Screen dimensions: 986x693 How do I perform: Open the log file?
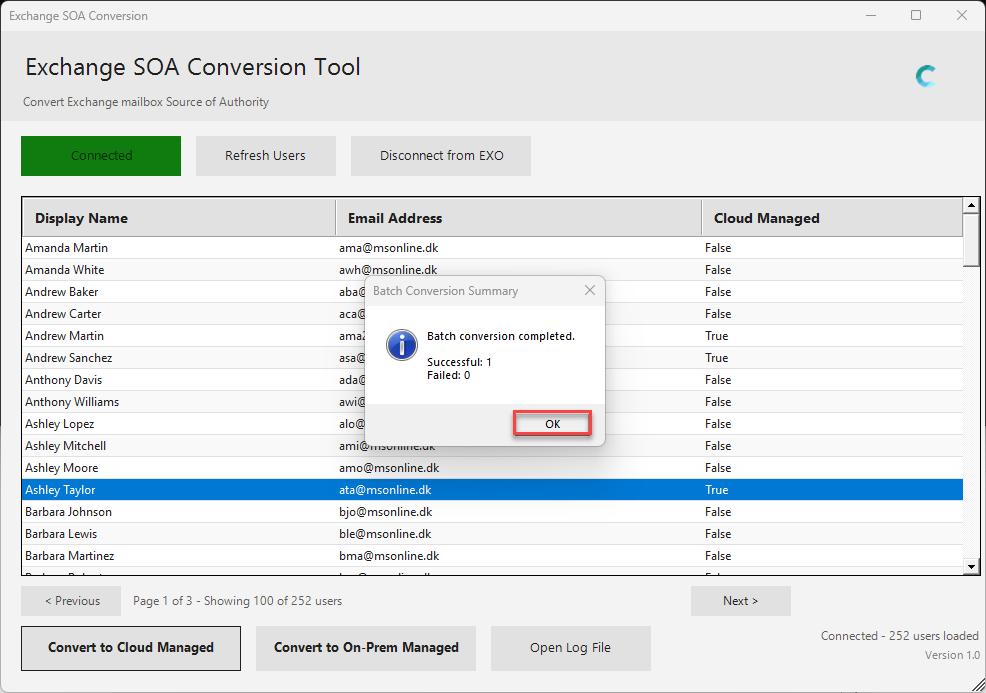pyautogui.click(x=570, y=648)
